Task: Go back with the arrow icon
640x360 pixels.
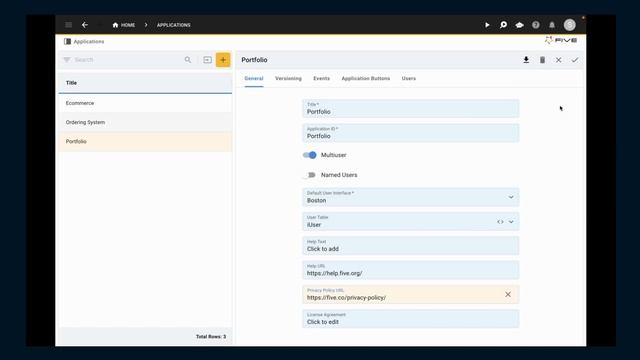Action: [84, 25]
